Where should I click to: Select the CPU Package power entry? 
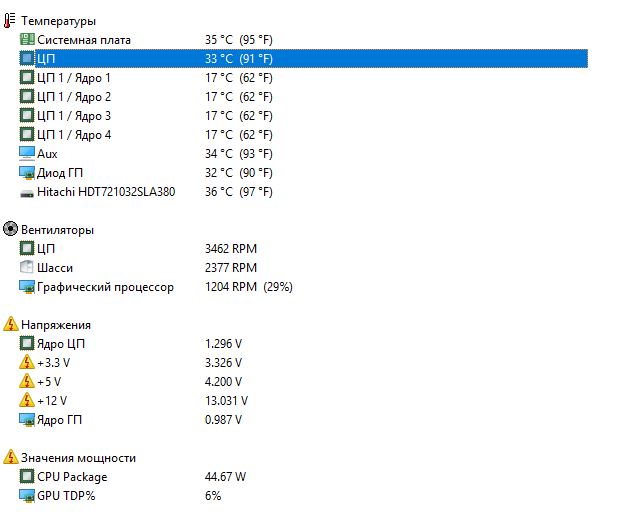coord(72,477)
